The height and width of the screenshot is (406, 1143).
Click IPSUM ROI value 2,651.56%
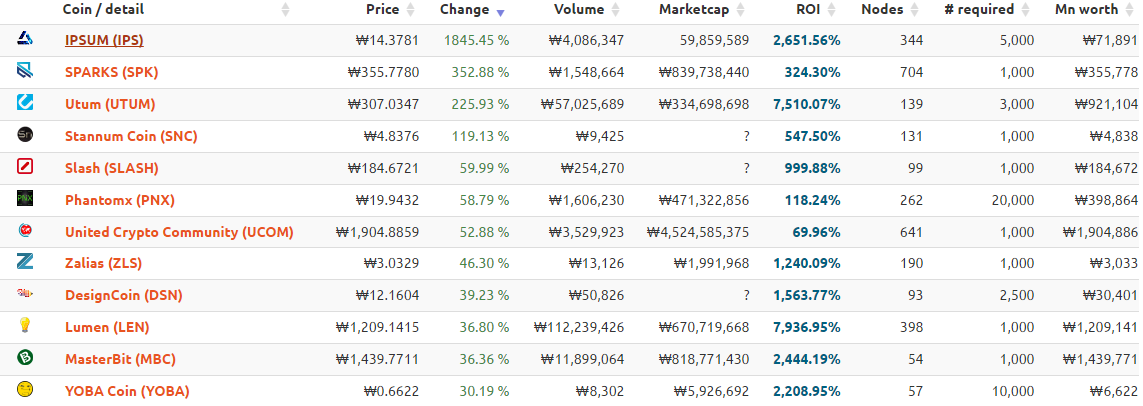(807, 41)
